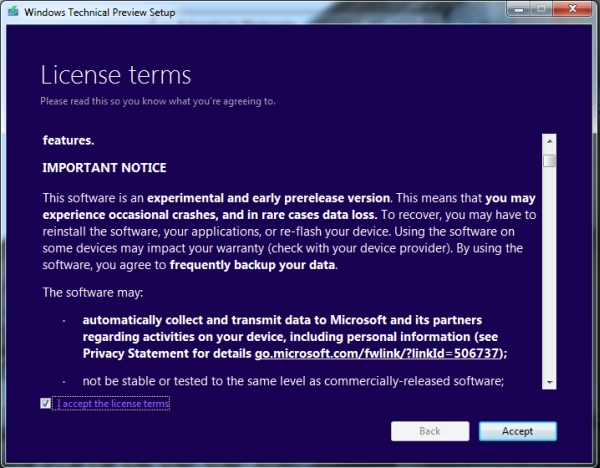The width and height of the screenshot is (600, 468).
Task: Click the line 'not be stable or tested'
Action: pos(293,381)
